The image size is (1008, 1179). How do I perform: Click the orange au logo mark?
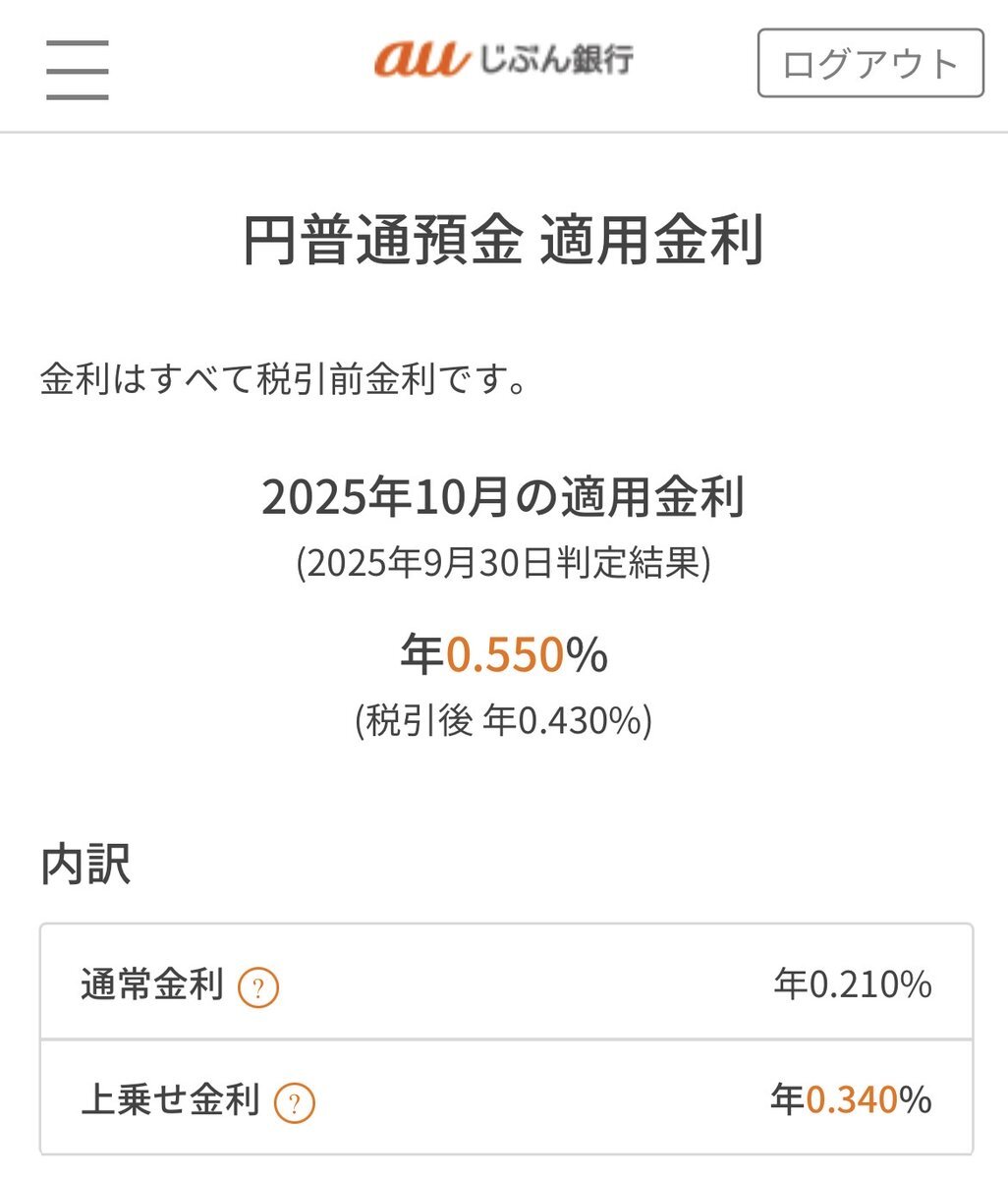[420, 61]
